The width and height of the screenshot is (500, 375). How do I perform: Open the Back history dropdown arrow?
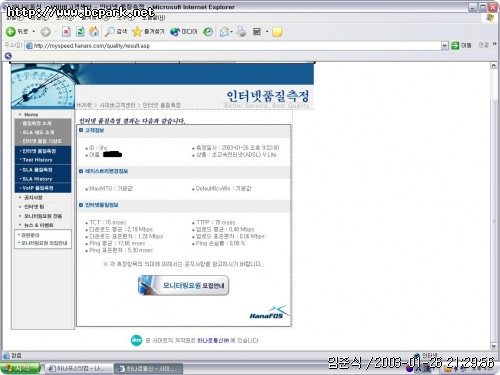click(34, 32)
